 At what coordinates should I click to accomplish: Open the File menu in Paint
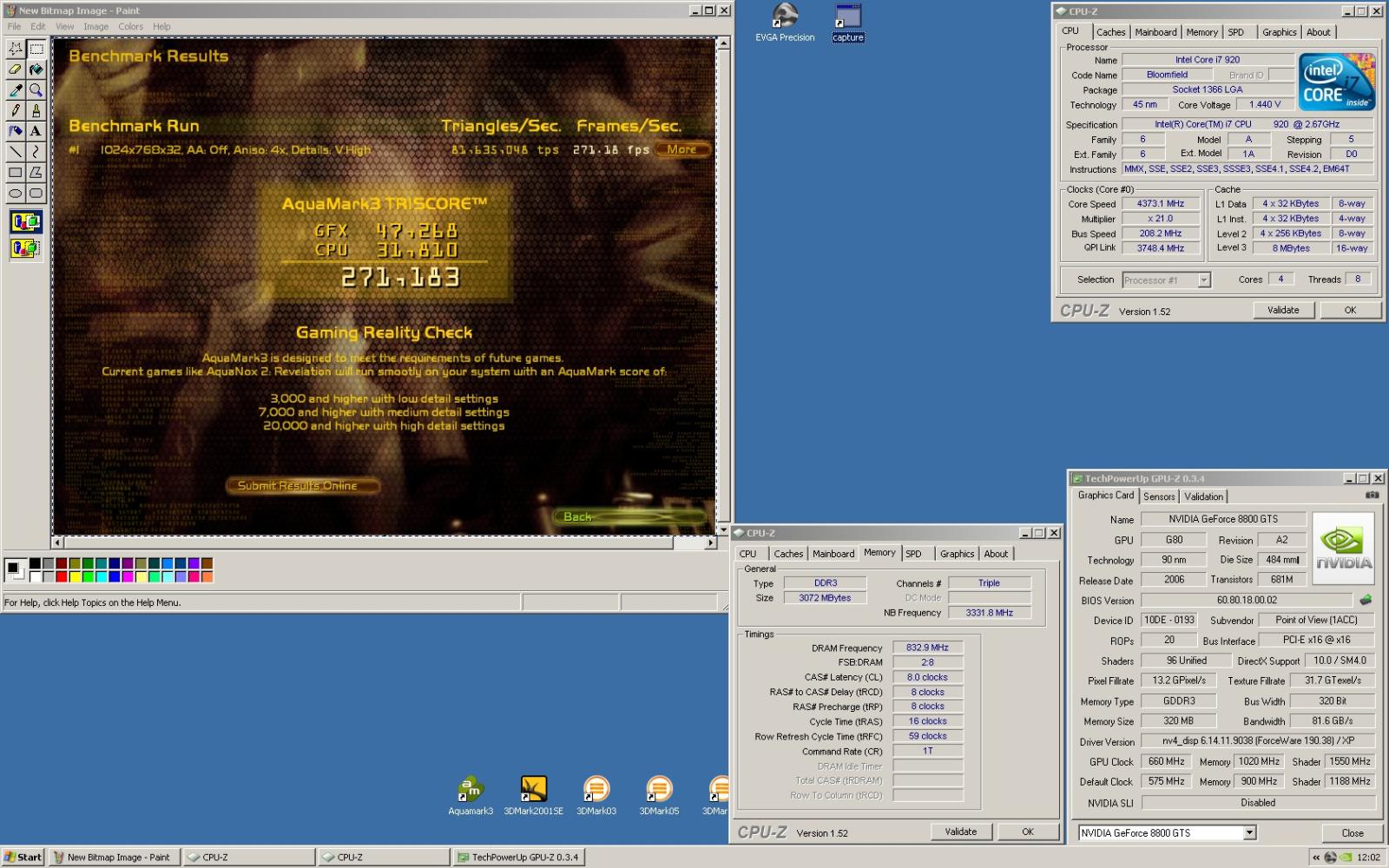click(x=14, y=27)
